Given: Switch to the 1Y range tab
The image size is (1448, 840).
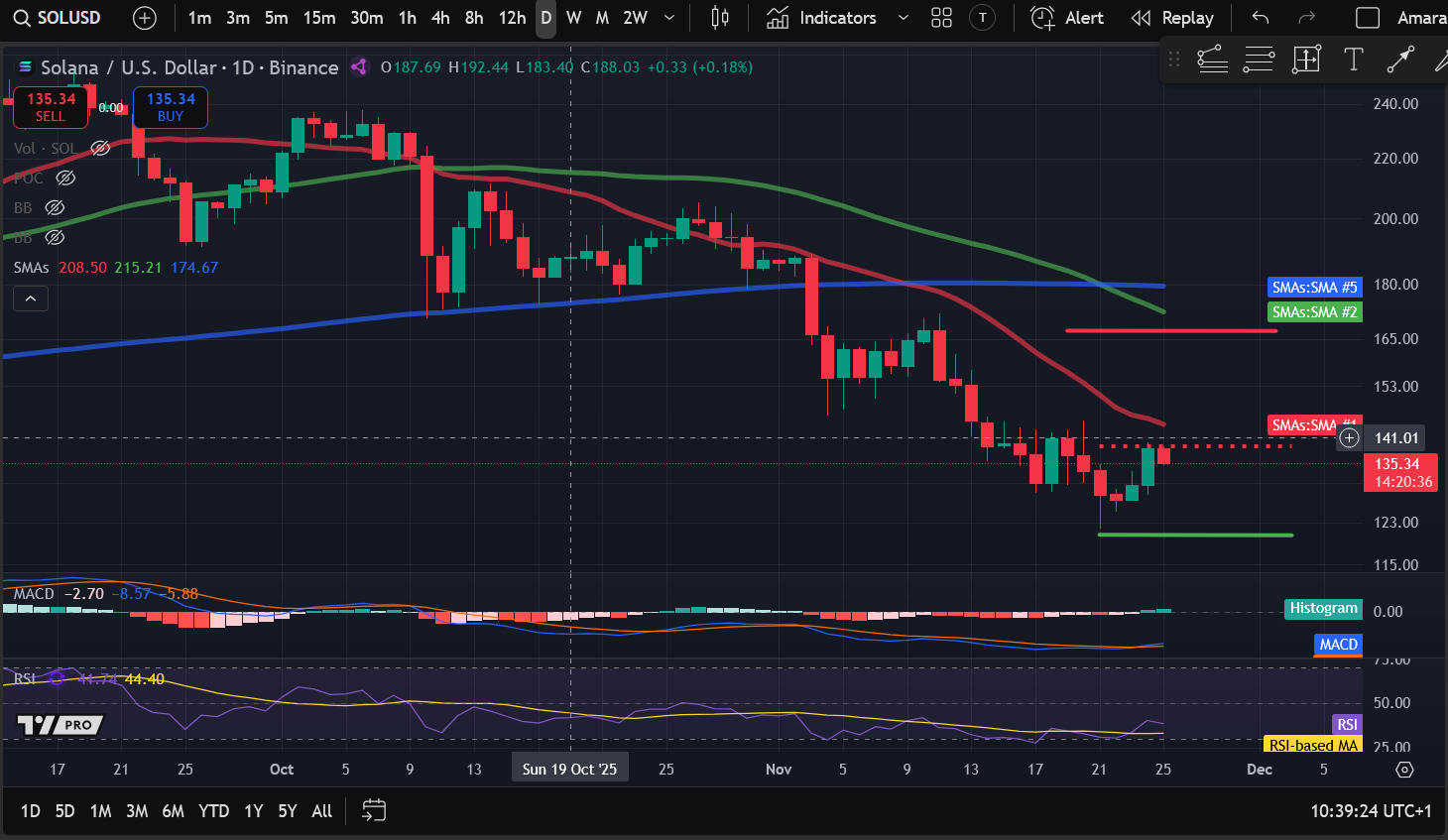Looking at the screenshot, I should 253,810.
